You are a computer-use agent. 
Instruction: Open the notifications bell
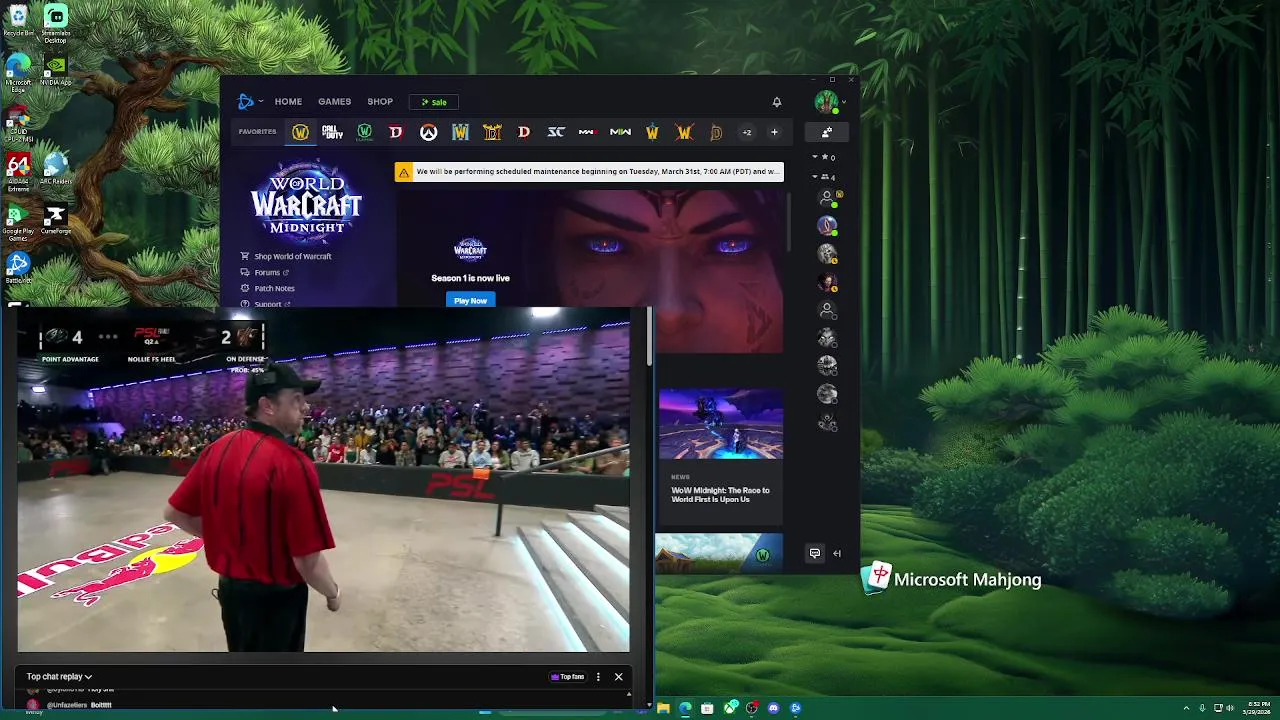776,101
